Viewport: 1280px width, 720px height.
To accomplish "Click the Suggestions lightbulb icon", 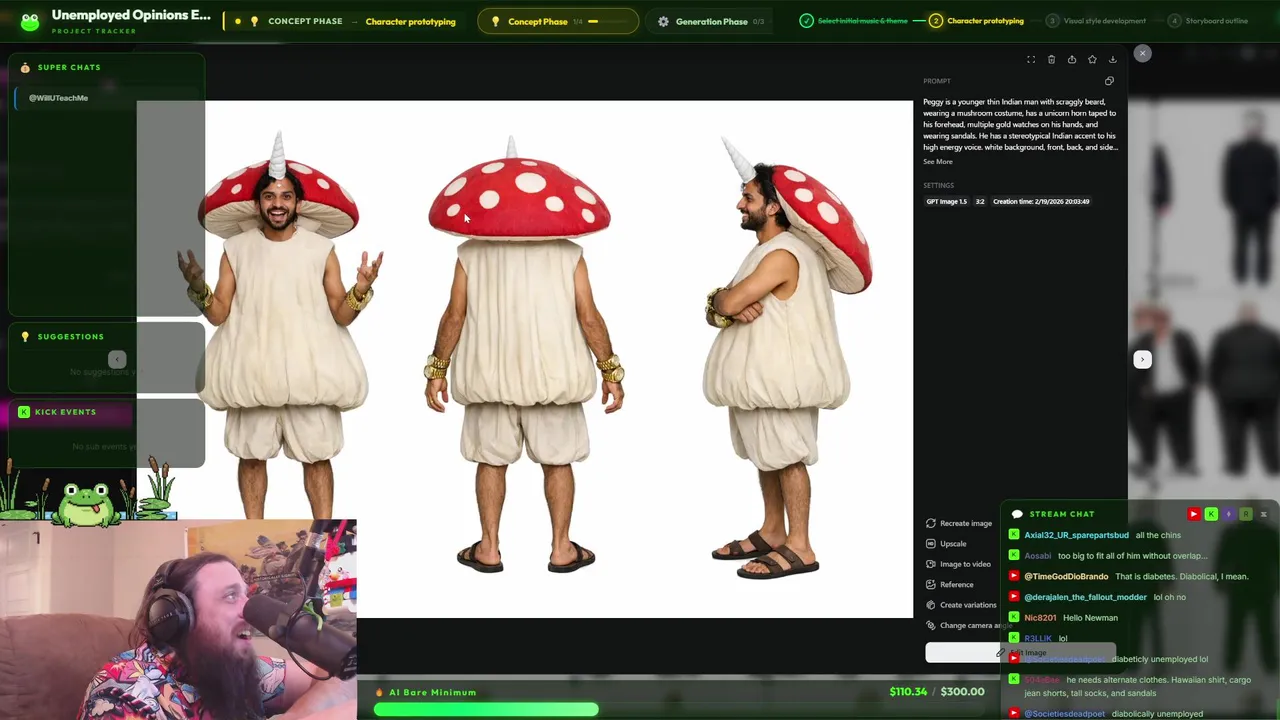I will (x=25, y=337).
